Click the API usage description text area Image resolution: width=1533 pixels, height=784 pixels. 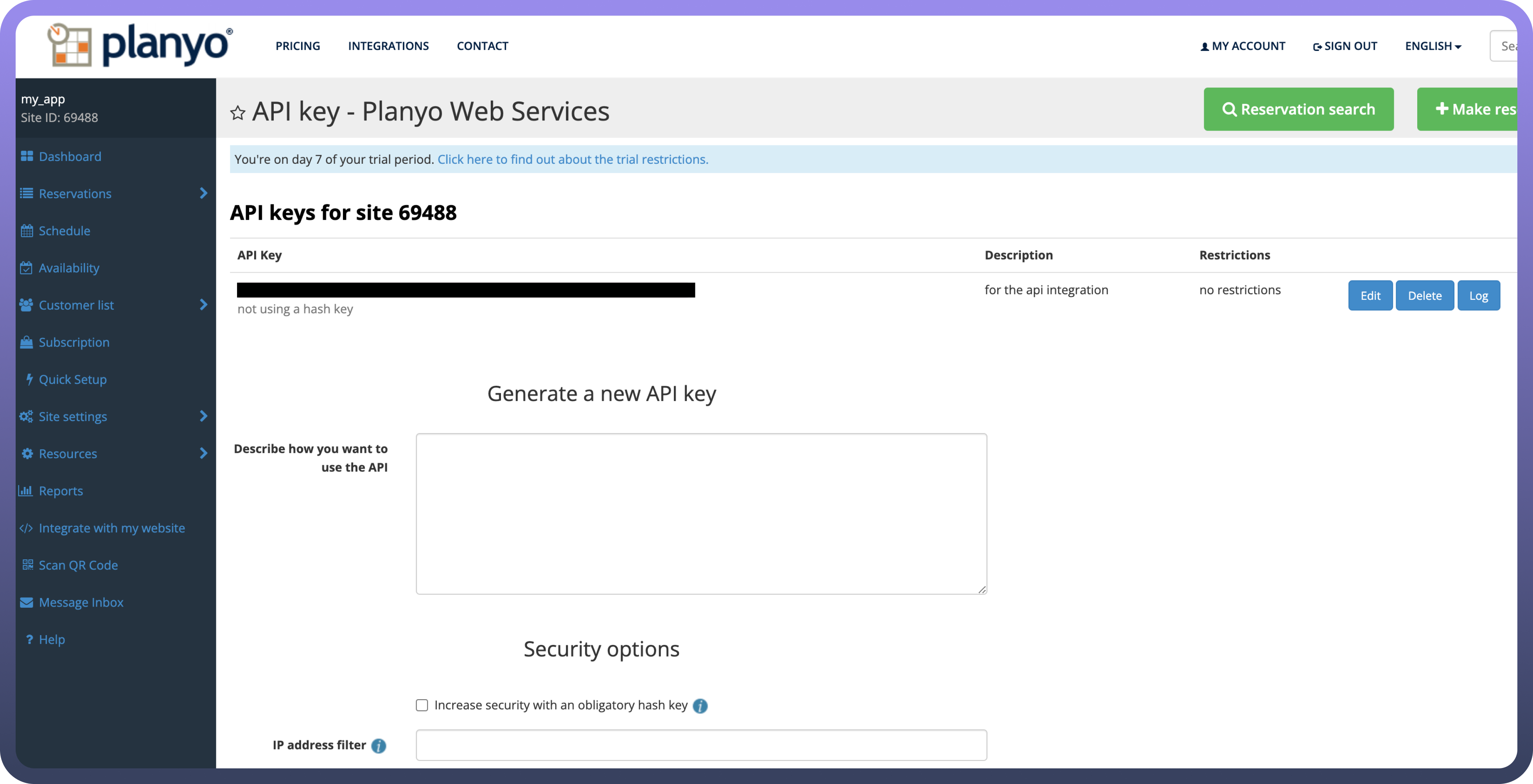[701, 513]
